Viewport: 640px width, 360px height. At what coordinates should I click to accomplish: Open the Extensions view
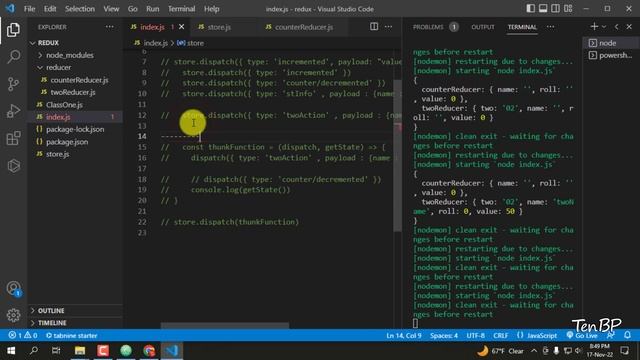(x=13, y=138)
